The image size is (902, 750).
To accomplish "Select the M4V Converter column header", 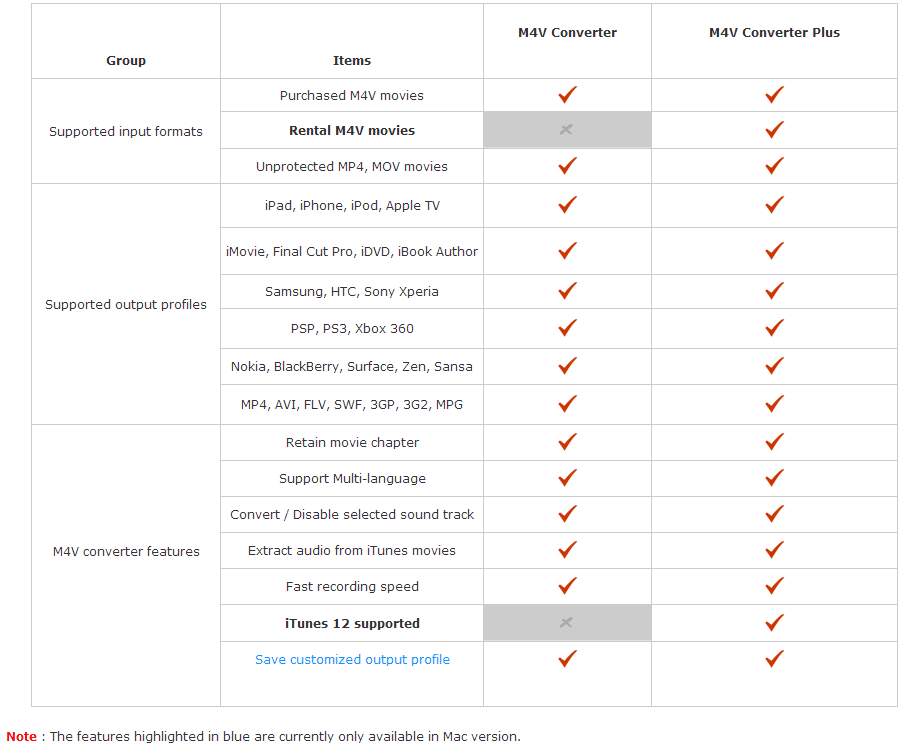I will [567, 32].
